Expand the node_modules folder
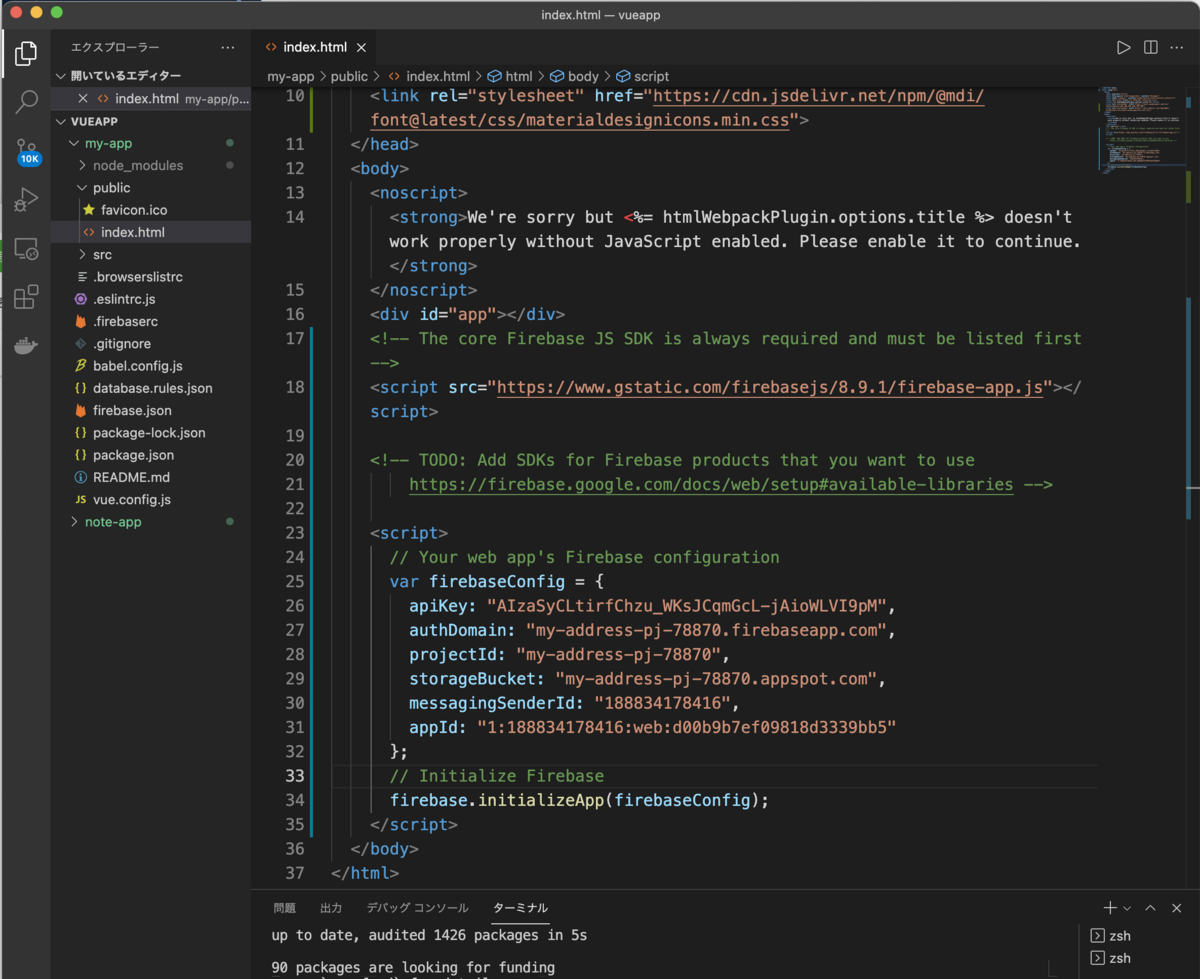Image resolution: width=1200 pixels, height=979 pixels. 137,165
